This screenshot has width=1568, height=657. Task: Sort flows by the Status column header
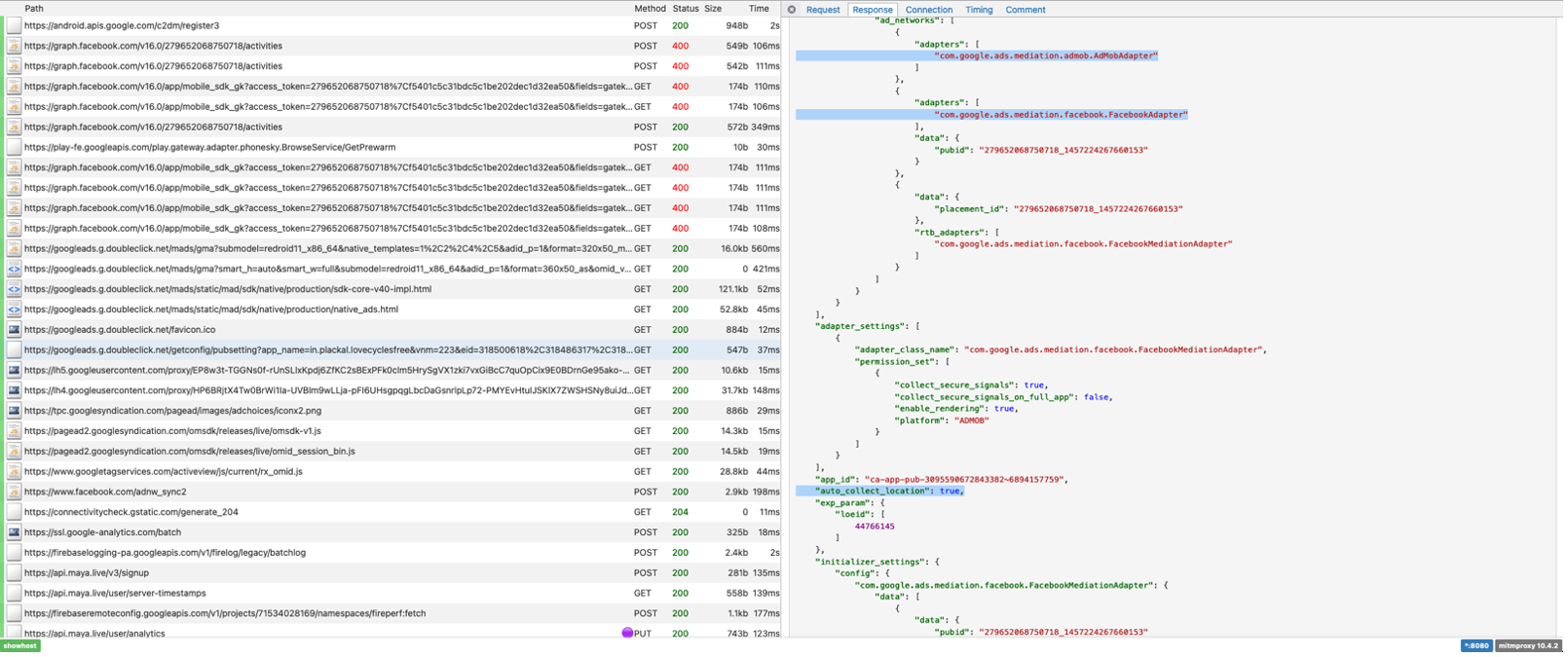[x=685, y=9]
